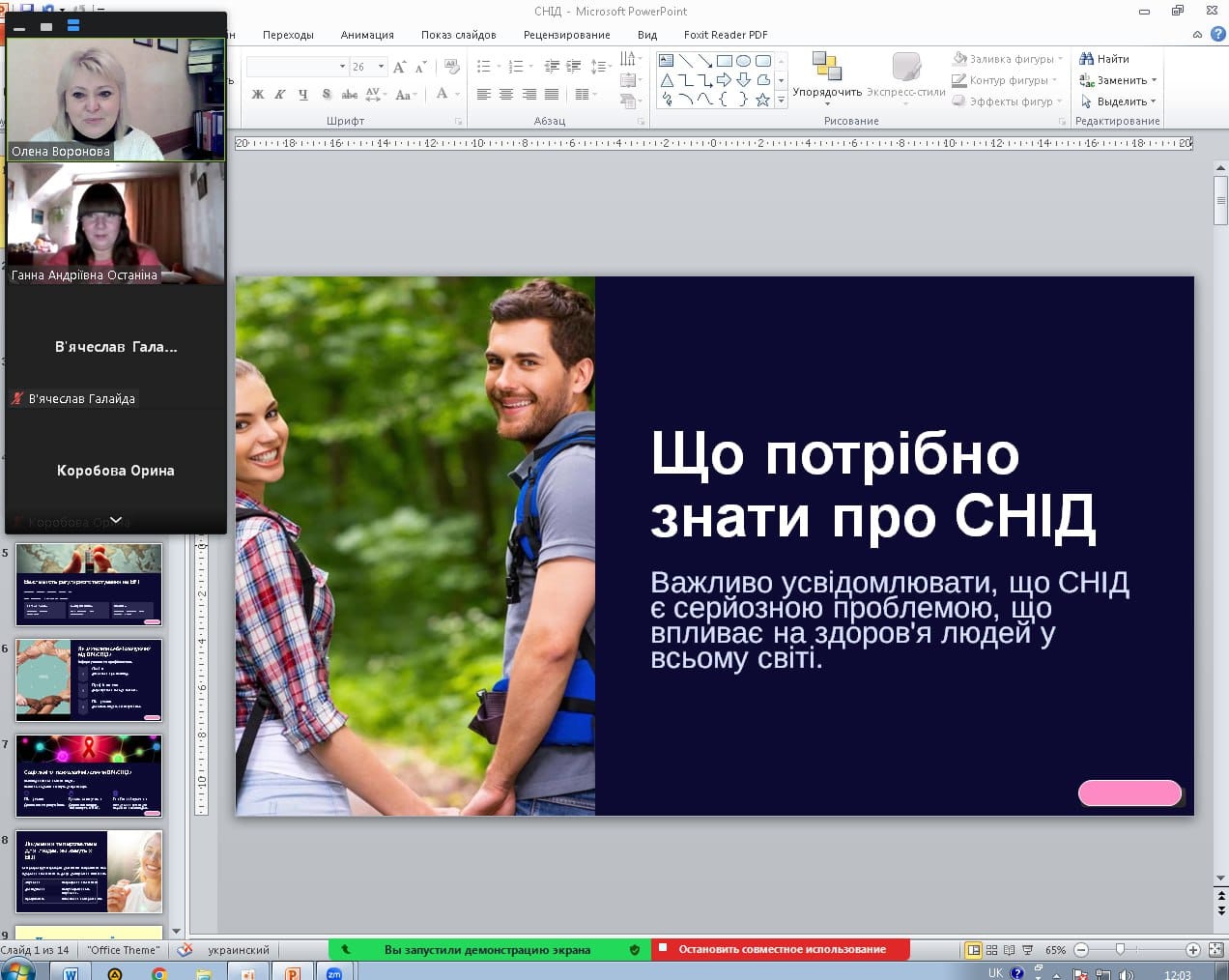Toggle text shadow formatting
This screenshot has width=1229, height=980.
tap(327, 95)
